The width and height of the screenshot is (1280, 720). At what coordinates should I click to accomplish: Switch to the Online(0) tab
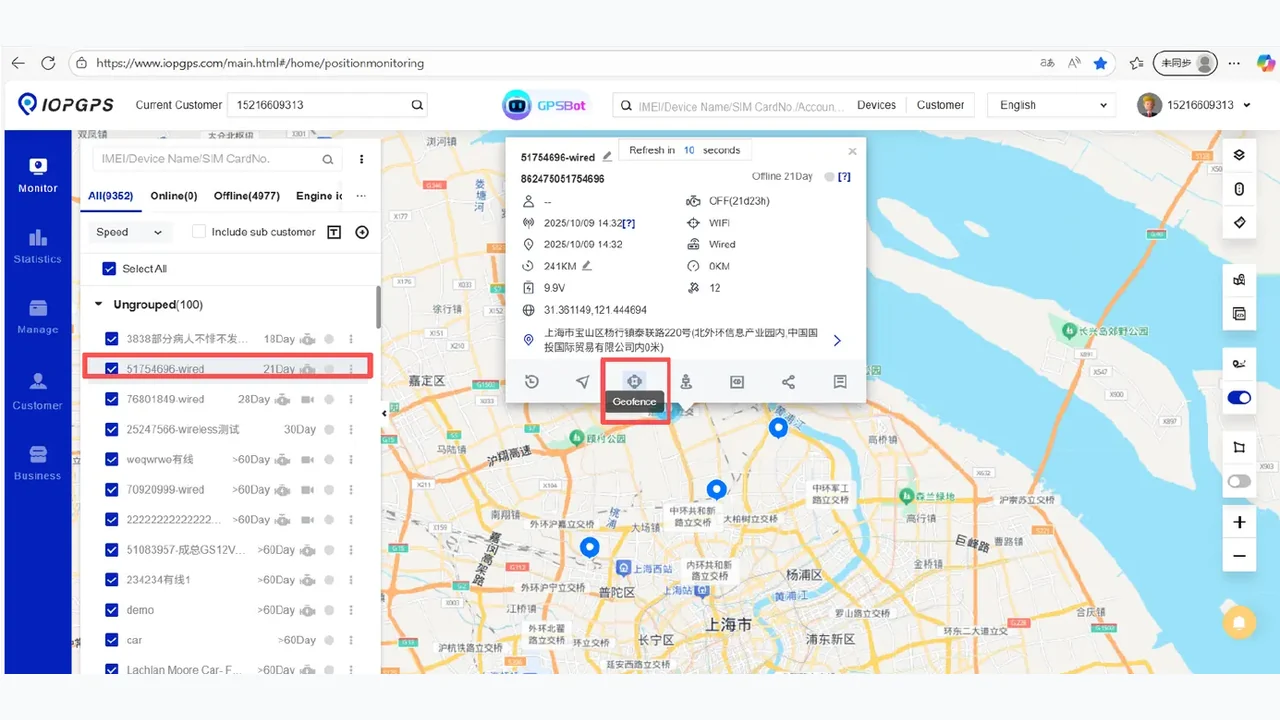174,196
